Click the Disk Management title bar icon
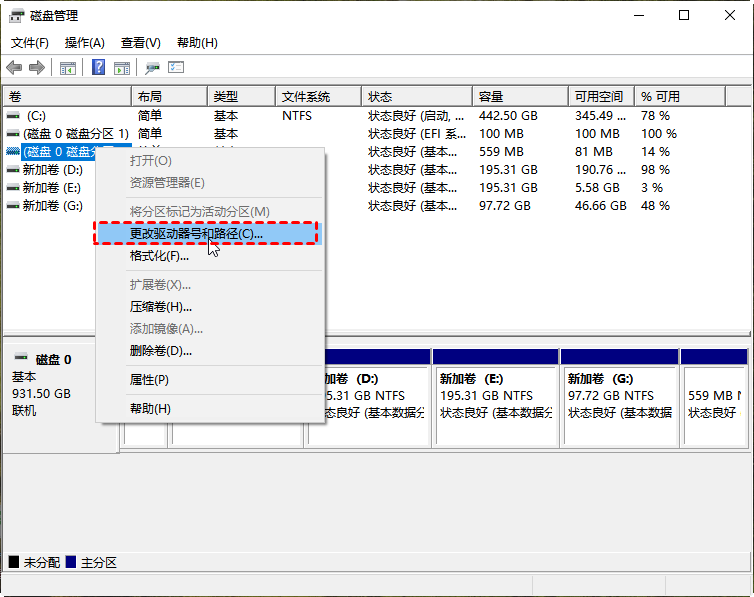The height and width of the screenshot is (597, 754). [x=18, y=16]
